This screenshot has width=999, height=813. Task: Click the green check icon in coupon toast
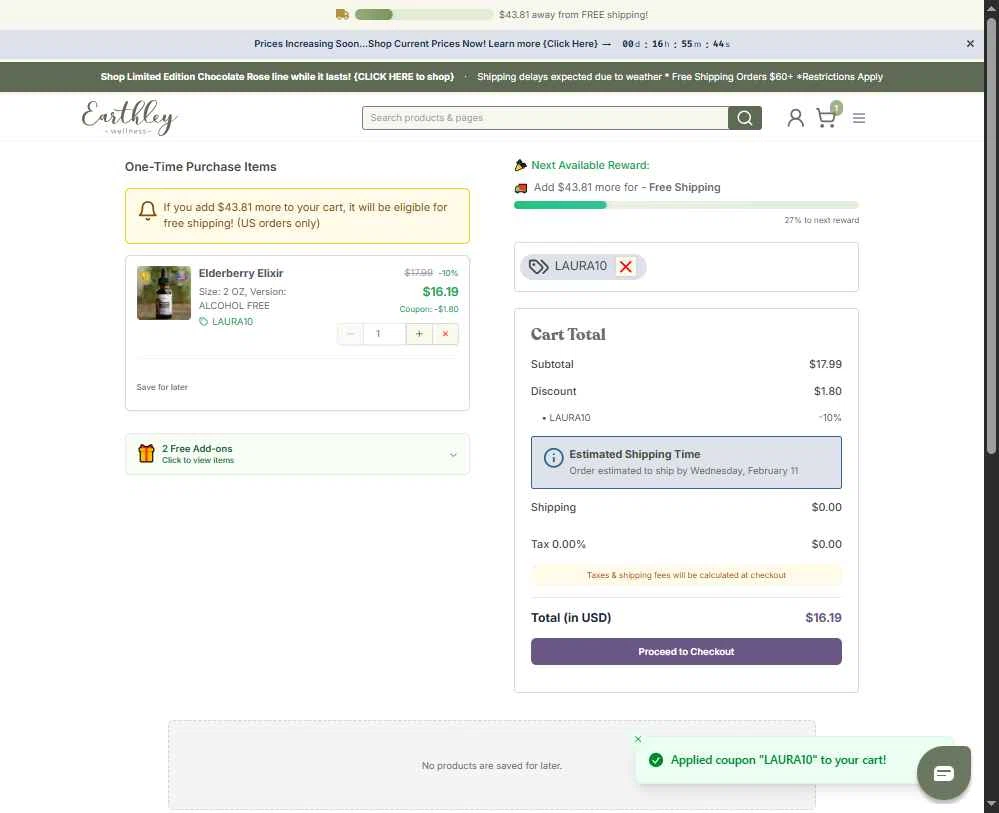[656, 759]
